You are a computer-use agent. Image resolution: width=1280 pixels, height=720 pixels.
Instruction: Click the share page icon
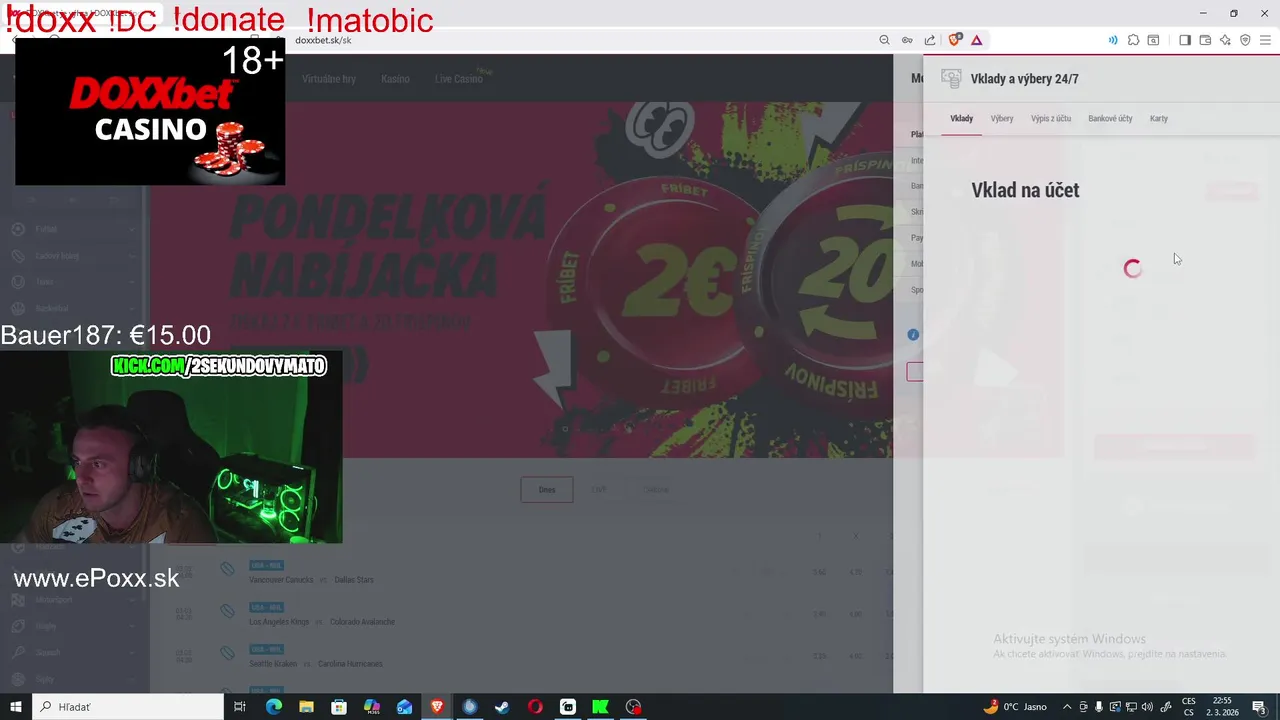pyautogui.click(x=930, y=40)
